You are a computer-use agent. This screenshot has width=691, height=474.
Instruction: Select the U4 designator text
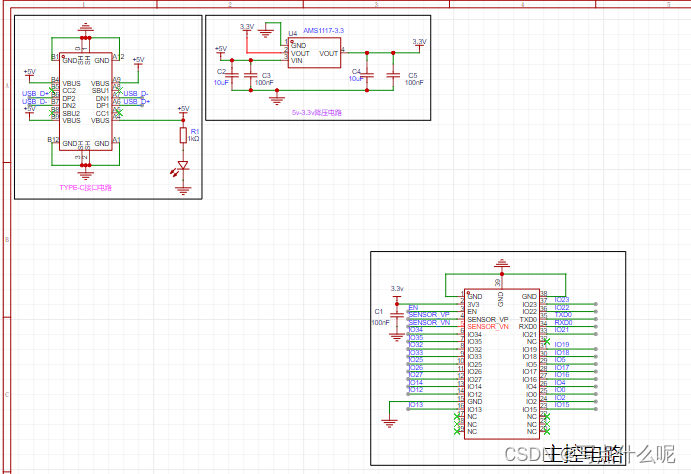(x=293, y=33)
